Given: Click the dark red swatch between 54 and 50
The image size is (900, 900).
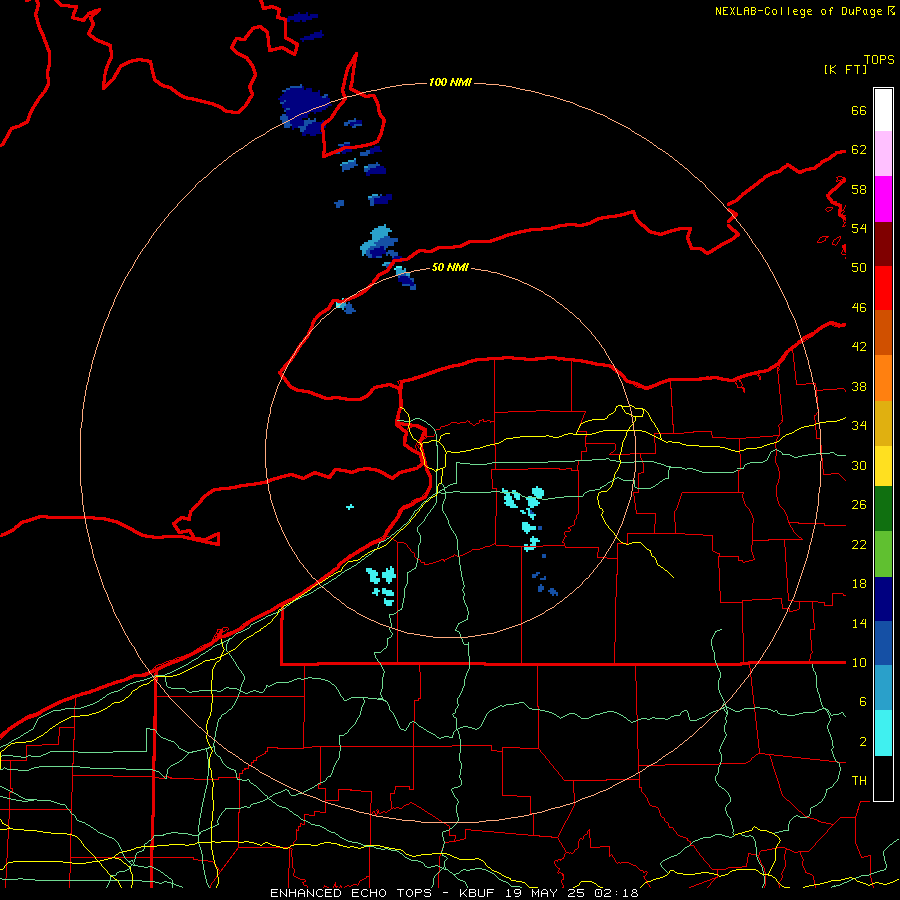Looking at the screenshot, I should click(883, 244).
